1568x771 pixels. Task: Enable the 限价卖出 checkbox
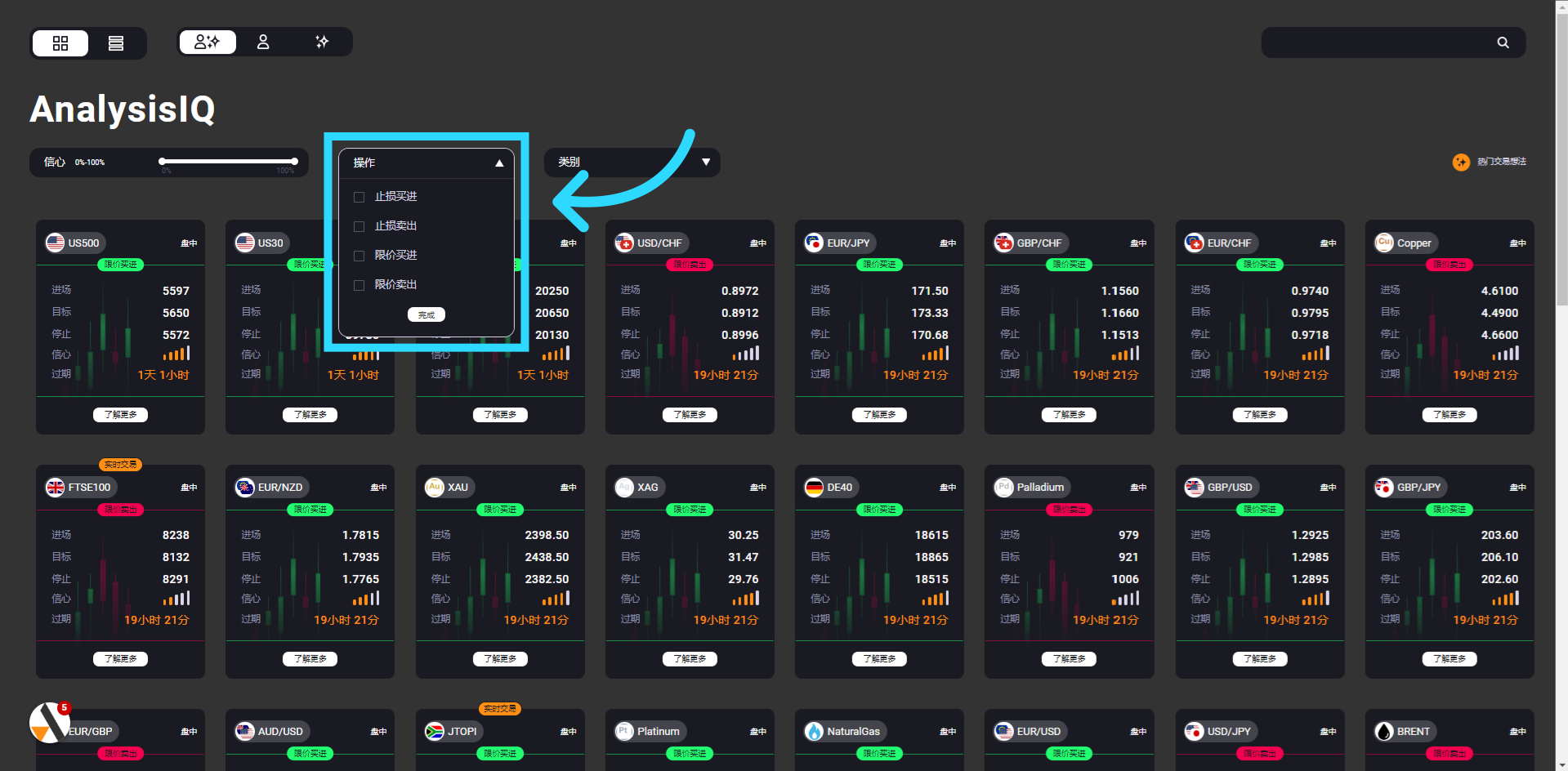(359, 285)
